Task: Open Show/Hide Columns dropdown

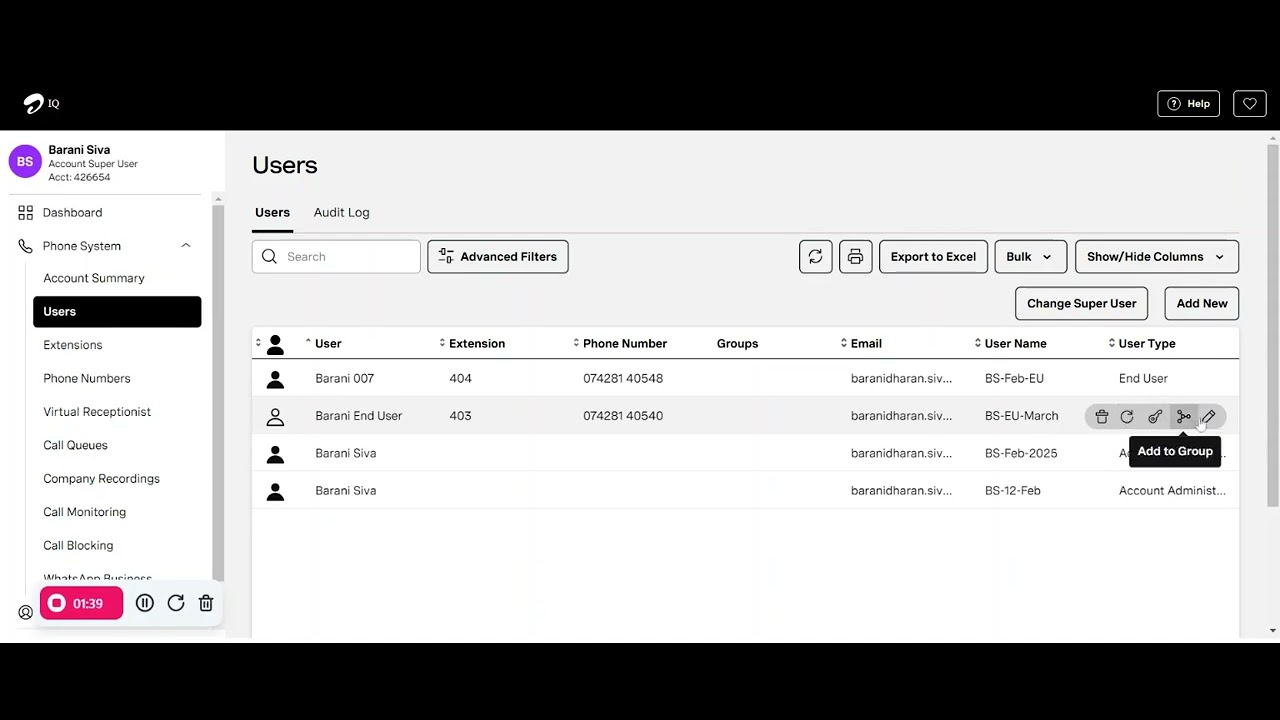Action: pos(1156,257)
